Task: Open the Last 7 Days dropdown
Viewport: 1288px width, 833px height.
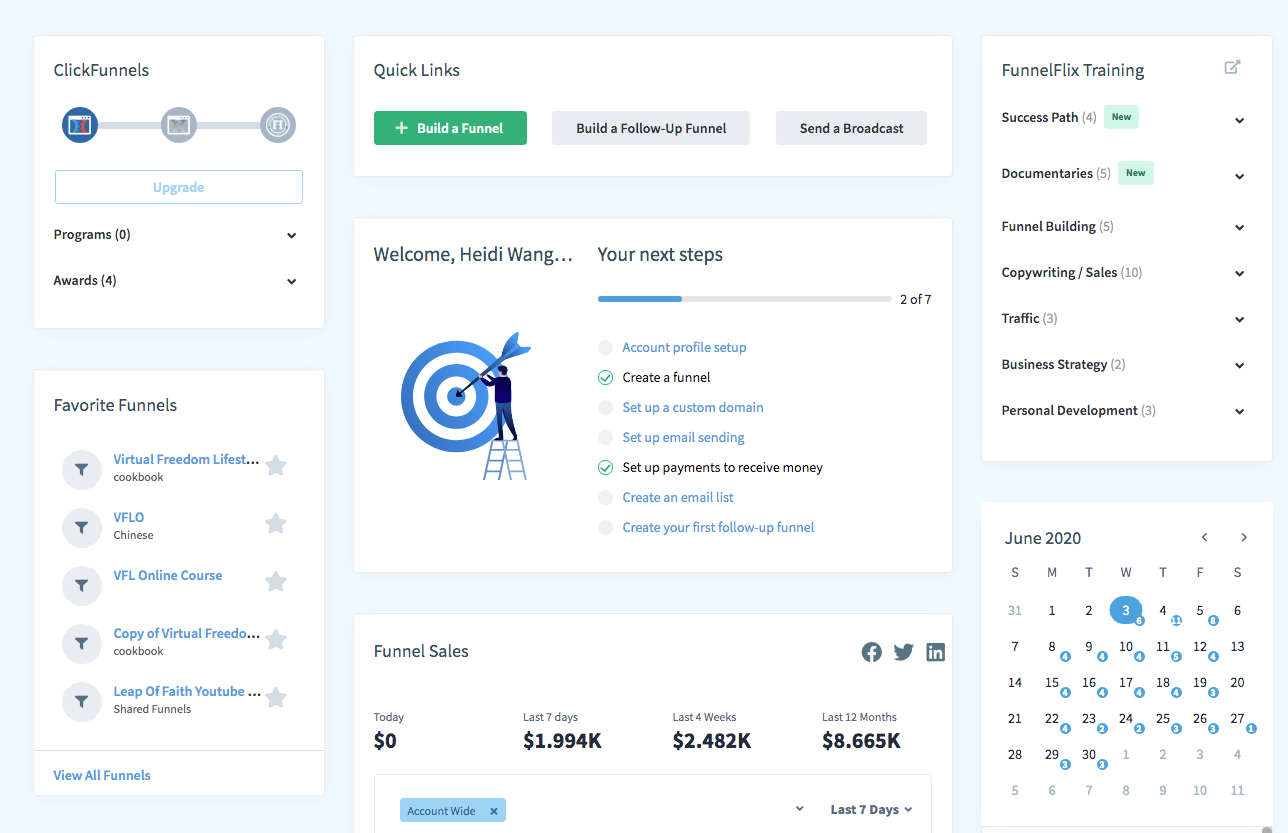Action: [871, 810]
